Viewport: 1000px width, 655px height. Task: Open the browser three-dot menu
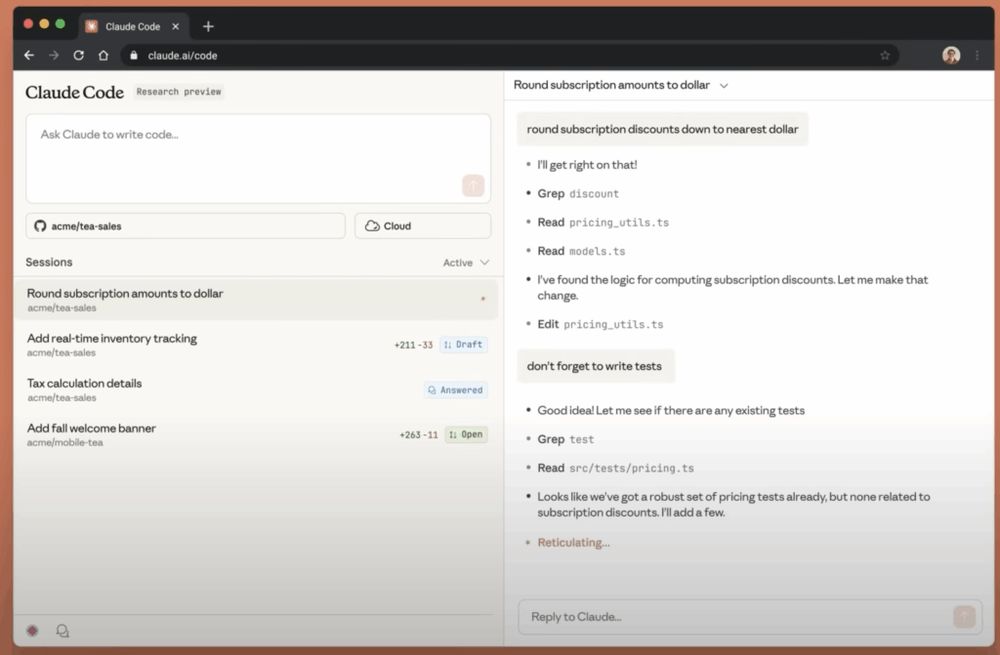pos(977,55)
